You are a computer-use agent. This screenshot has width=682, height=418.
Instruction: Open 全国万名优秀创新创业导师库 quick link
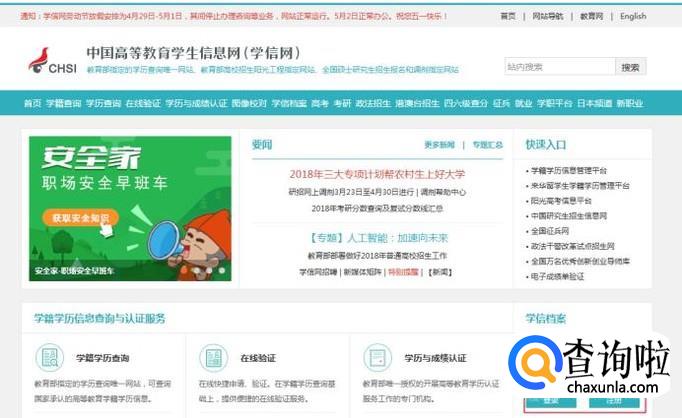pyautogui.click(x=580, y=261)
